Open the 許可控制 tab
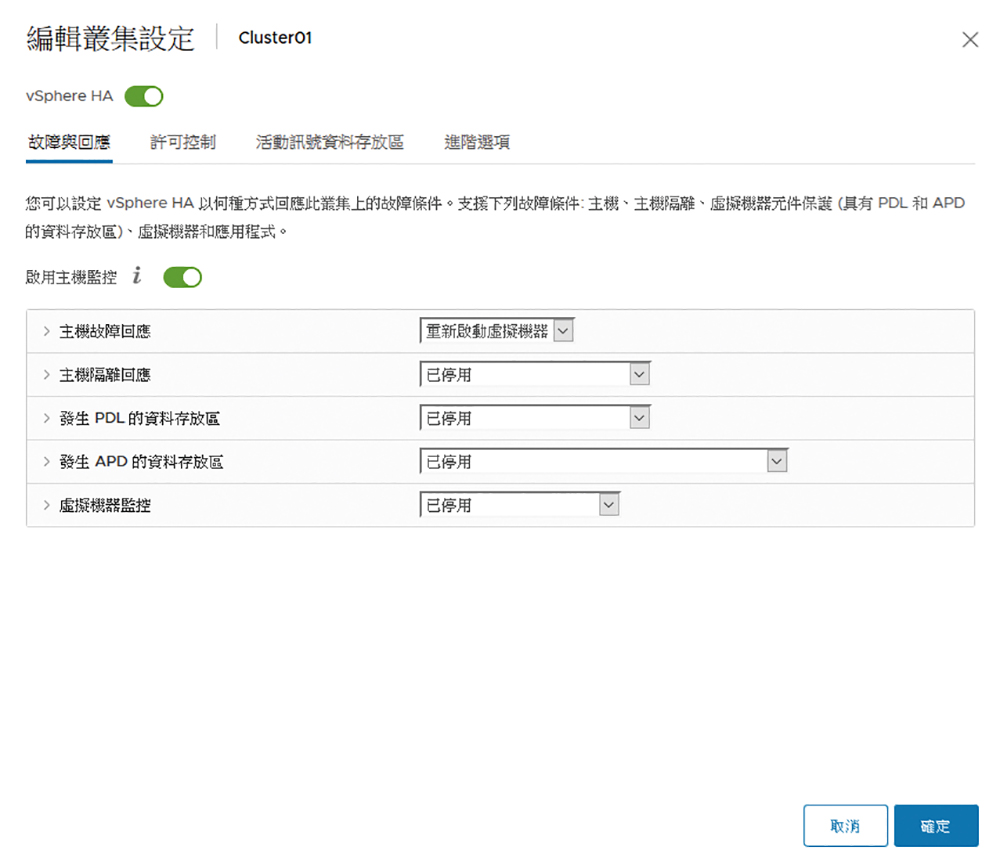 coord(183,142)
